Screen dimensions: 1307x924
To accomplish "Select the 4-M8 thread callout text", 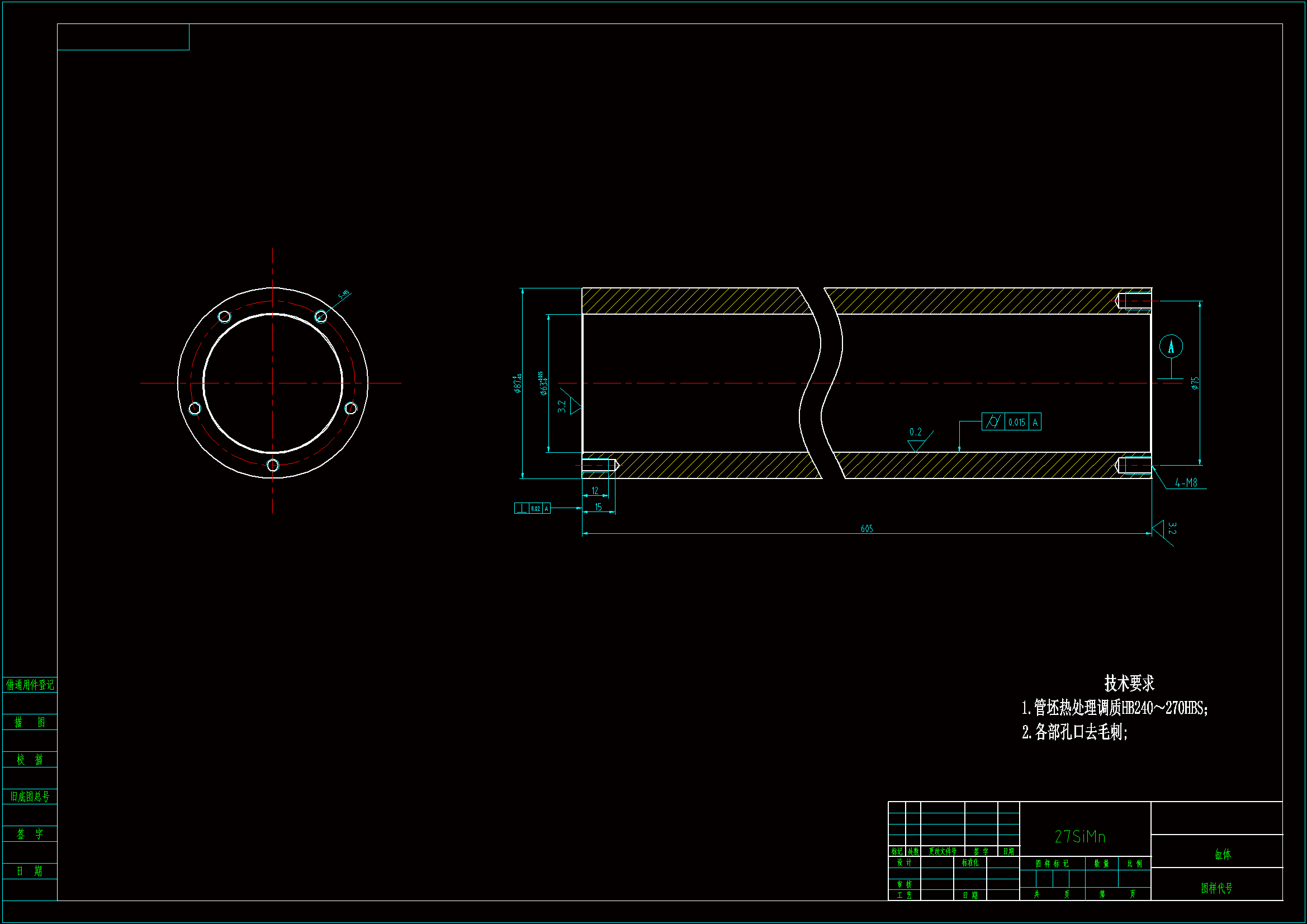I will pyautogui.click(x=1186, y=483).
